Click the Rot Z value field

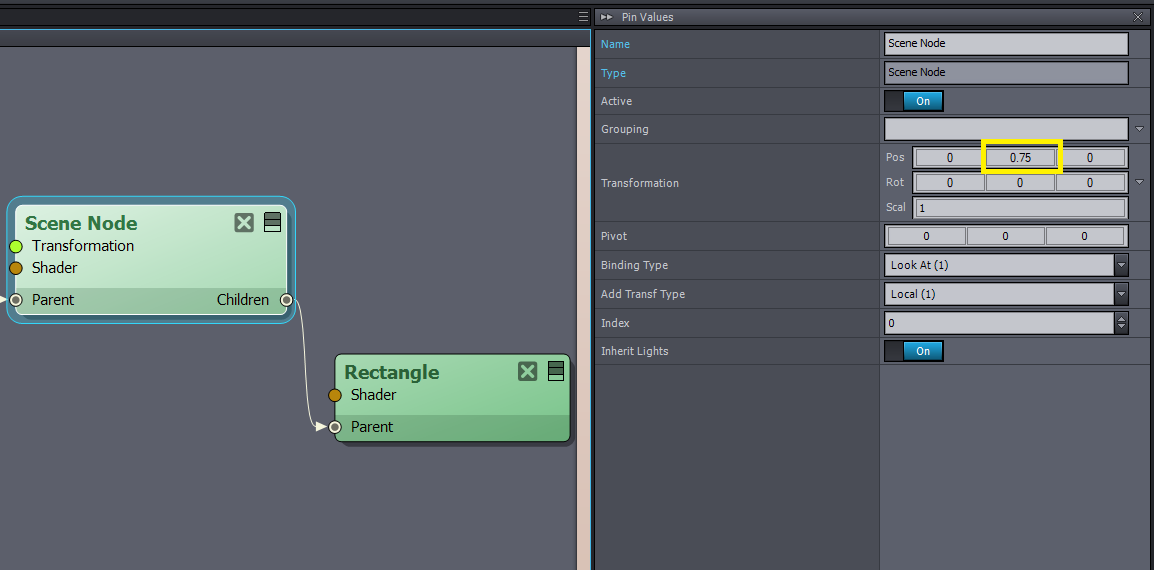click(1090, 183)
